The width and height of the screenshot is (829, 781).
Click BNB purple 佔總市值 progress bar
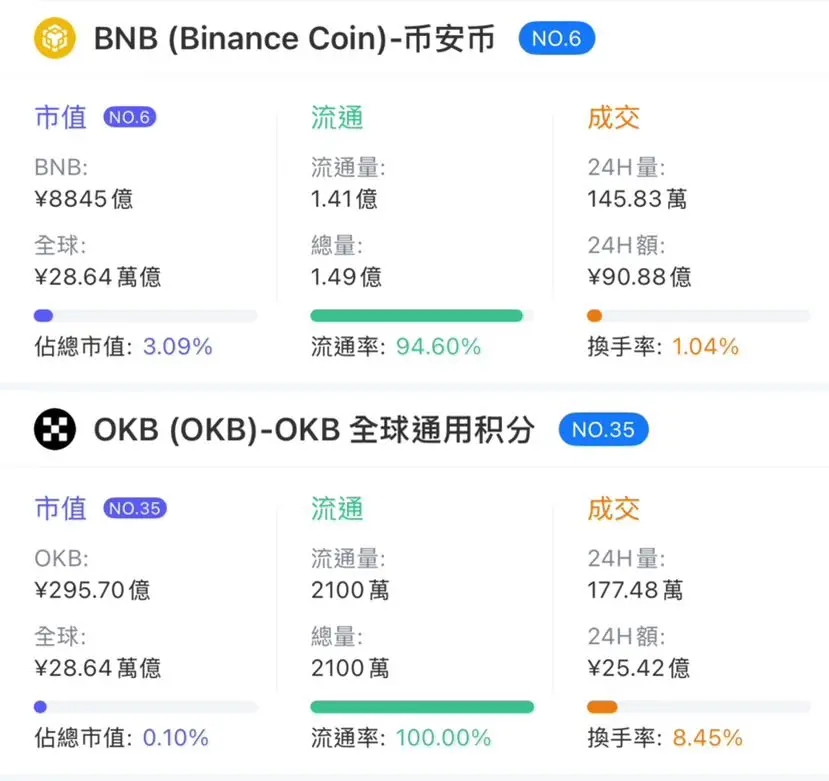point(145,316)
